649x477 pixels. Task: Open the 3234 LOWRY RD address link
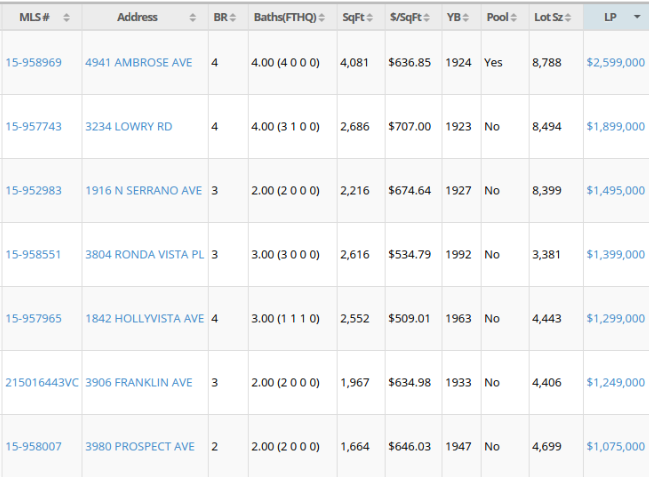[x=129, y=127]
